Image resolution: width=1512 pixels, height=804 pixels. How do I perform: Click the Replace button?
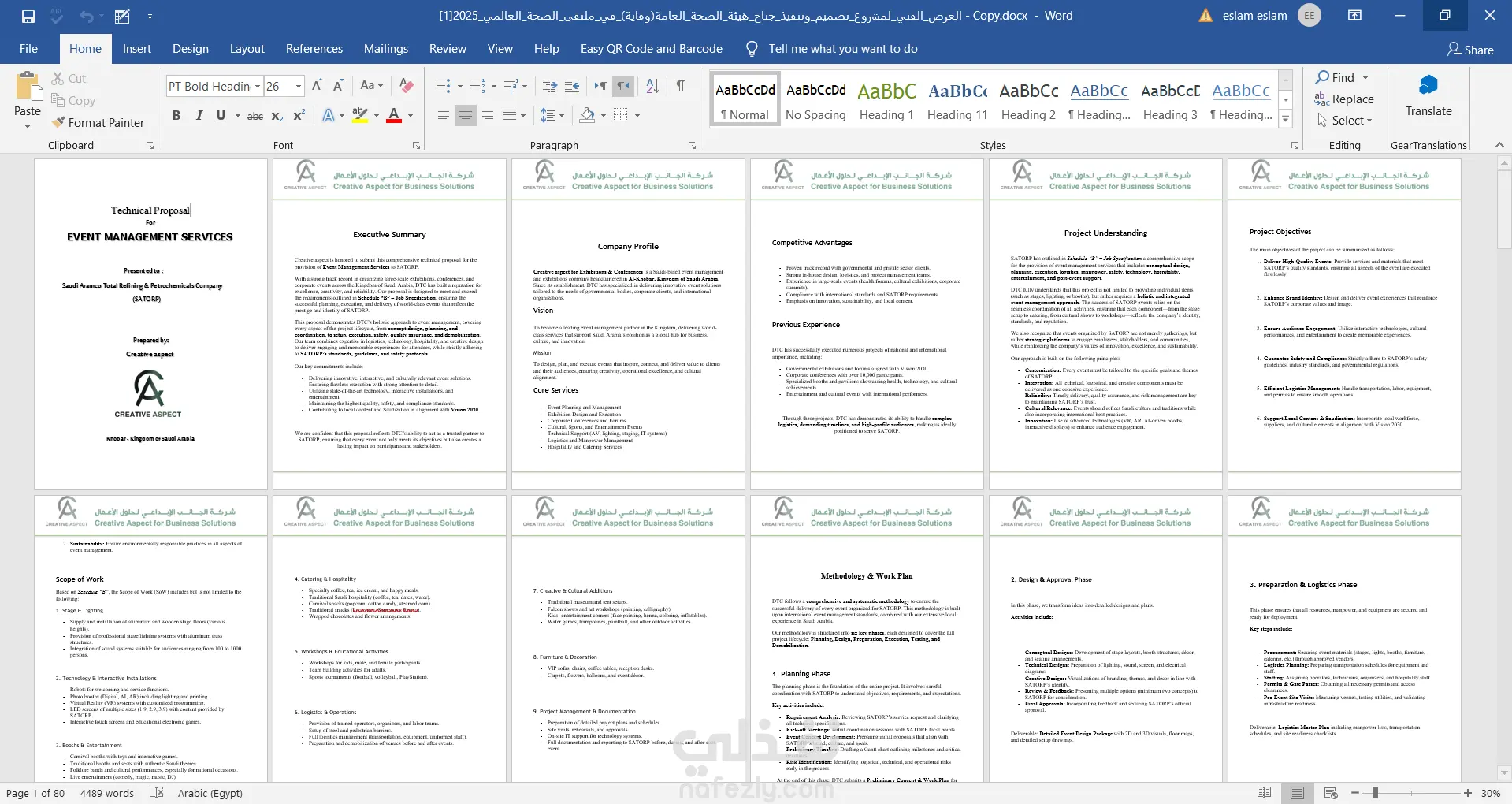point(1344,99)
